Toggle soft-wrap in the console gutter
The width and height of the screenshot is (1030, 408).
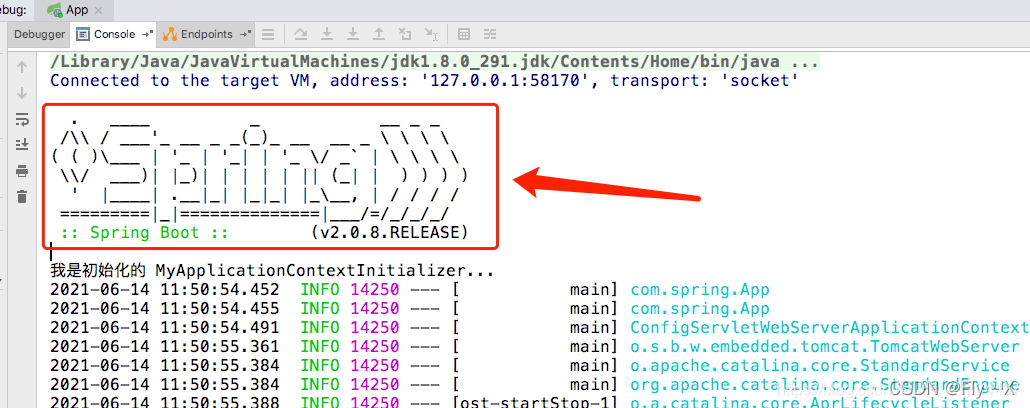pos(22,119)
